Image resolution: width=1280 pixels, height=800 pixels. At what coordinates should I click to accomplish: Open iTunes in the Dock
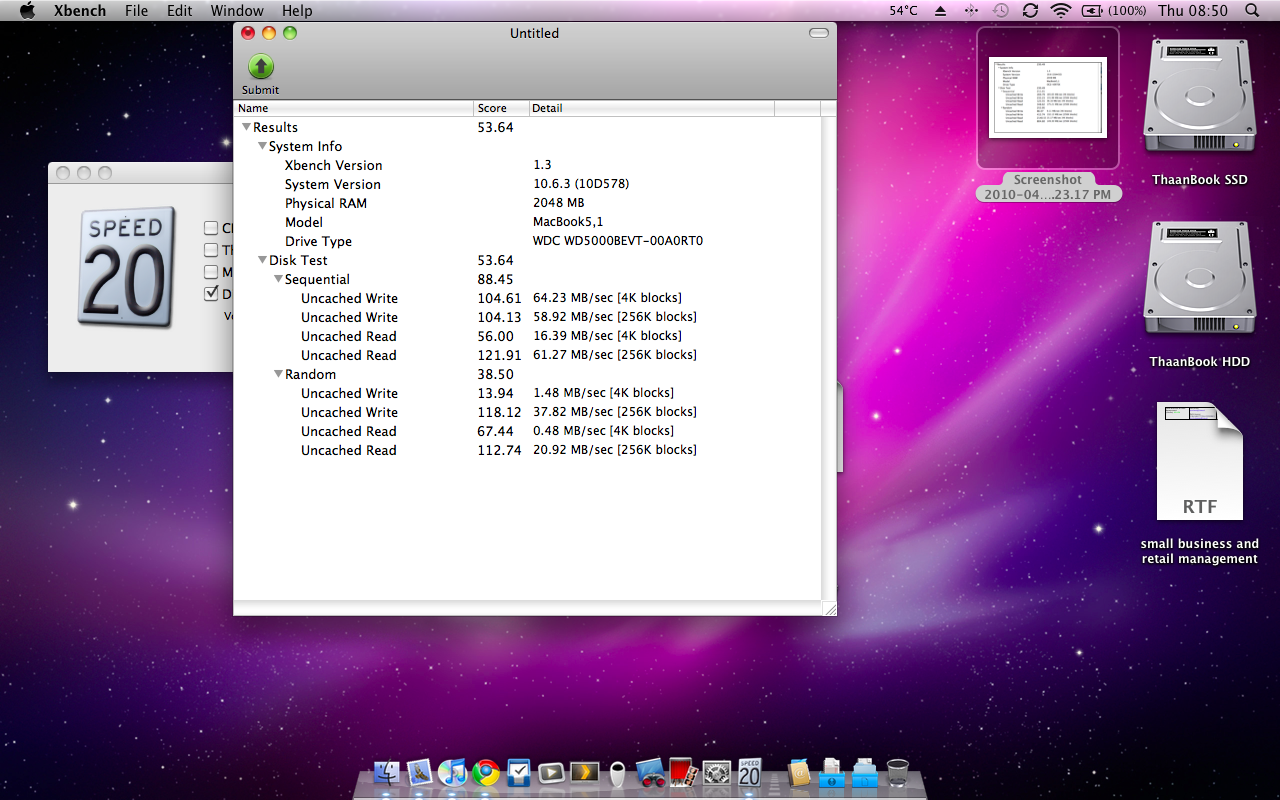[453, 772]
